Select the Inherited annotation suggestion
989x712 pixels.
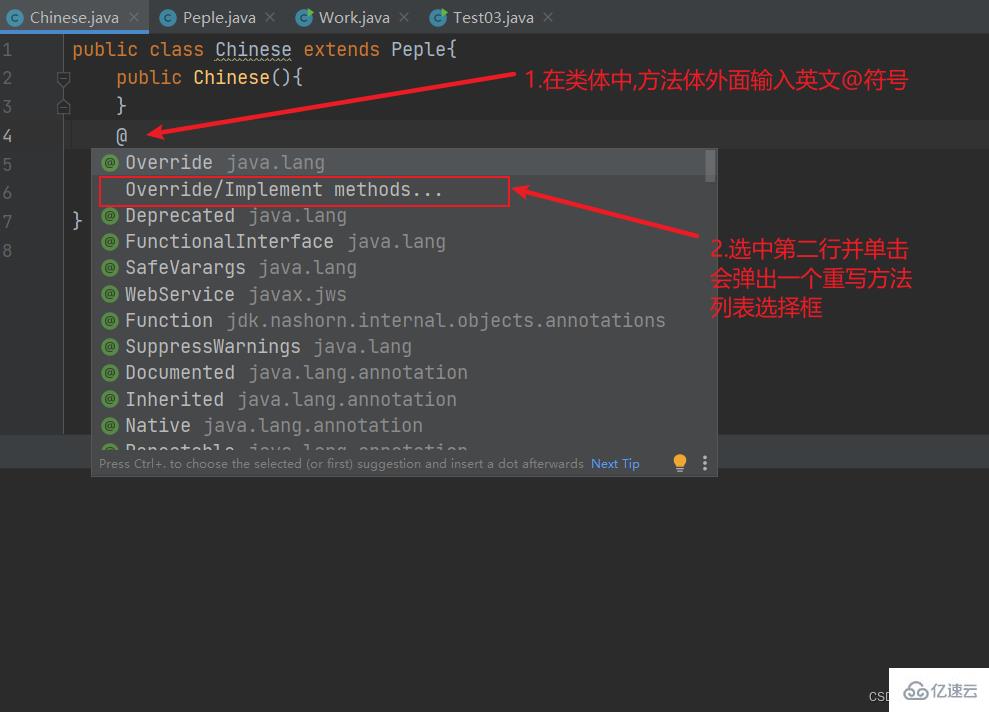tap(399, 399)
